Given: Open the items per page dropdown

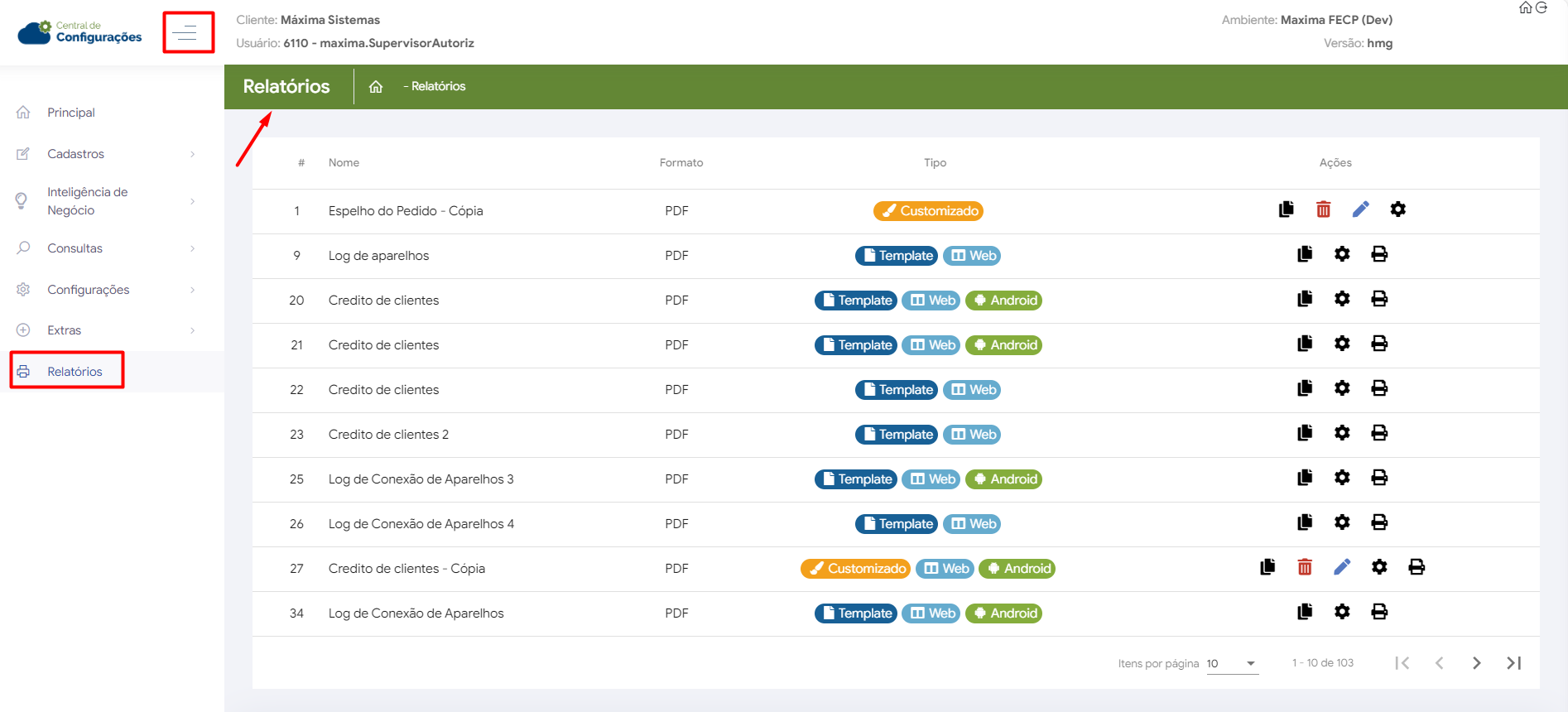Looking at the screenshot, I should [1232, 663].
